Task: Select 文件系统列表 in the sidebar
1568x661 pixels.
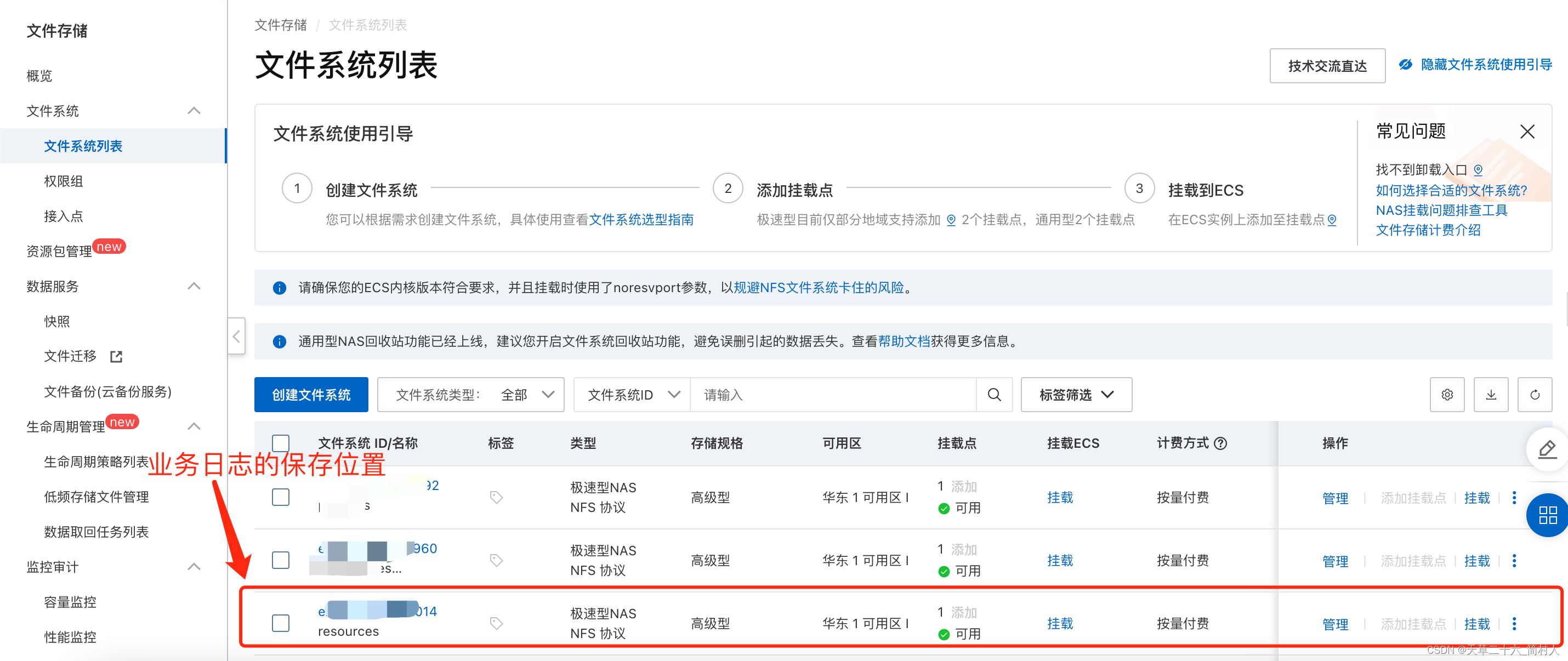Action: (x=83, y=146)
